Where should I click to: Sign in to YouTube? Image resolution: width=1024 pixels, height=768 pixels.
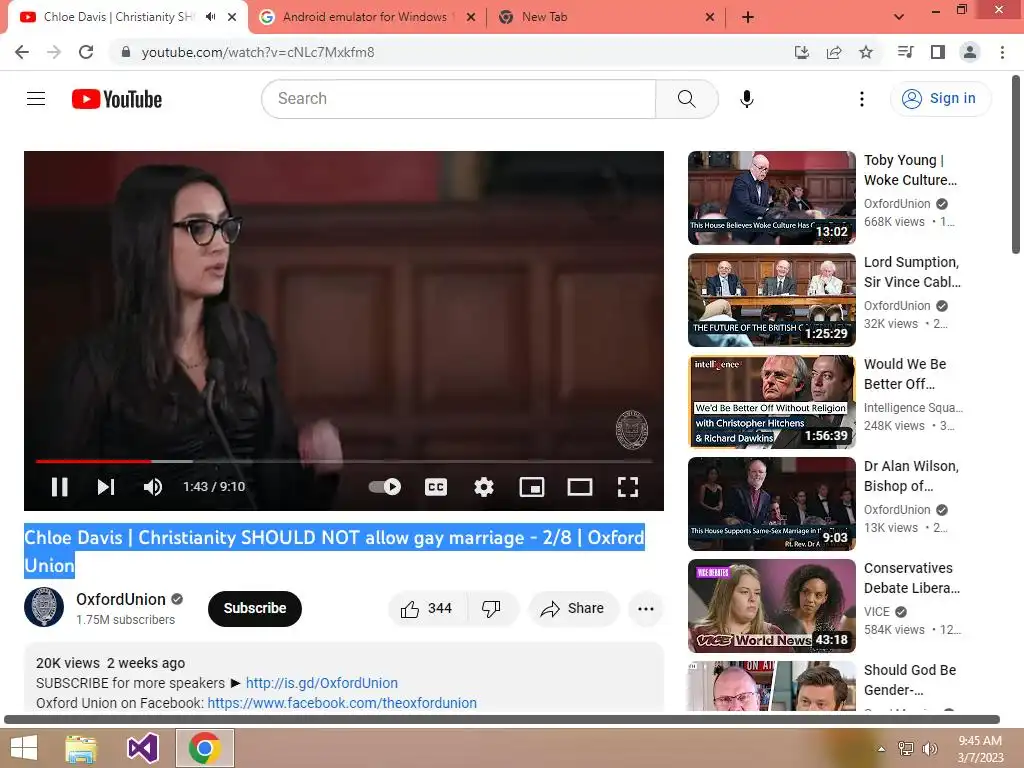pos(940,99)
